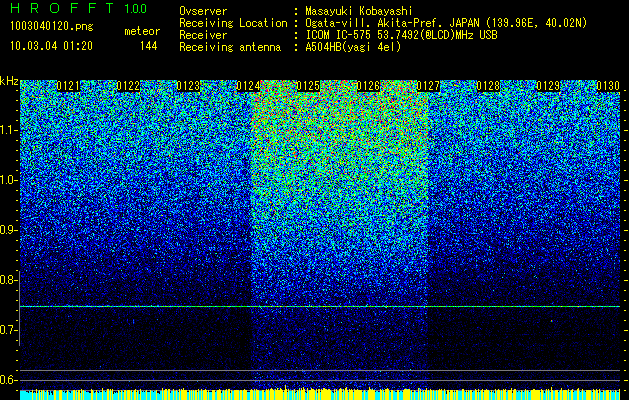Click the HROFFT 1.0.0 title text

pos(79,8)
